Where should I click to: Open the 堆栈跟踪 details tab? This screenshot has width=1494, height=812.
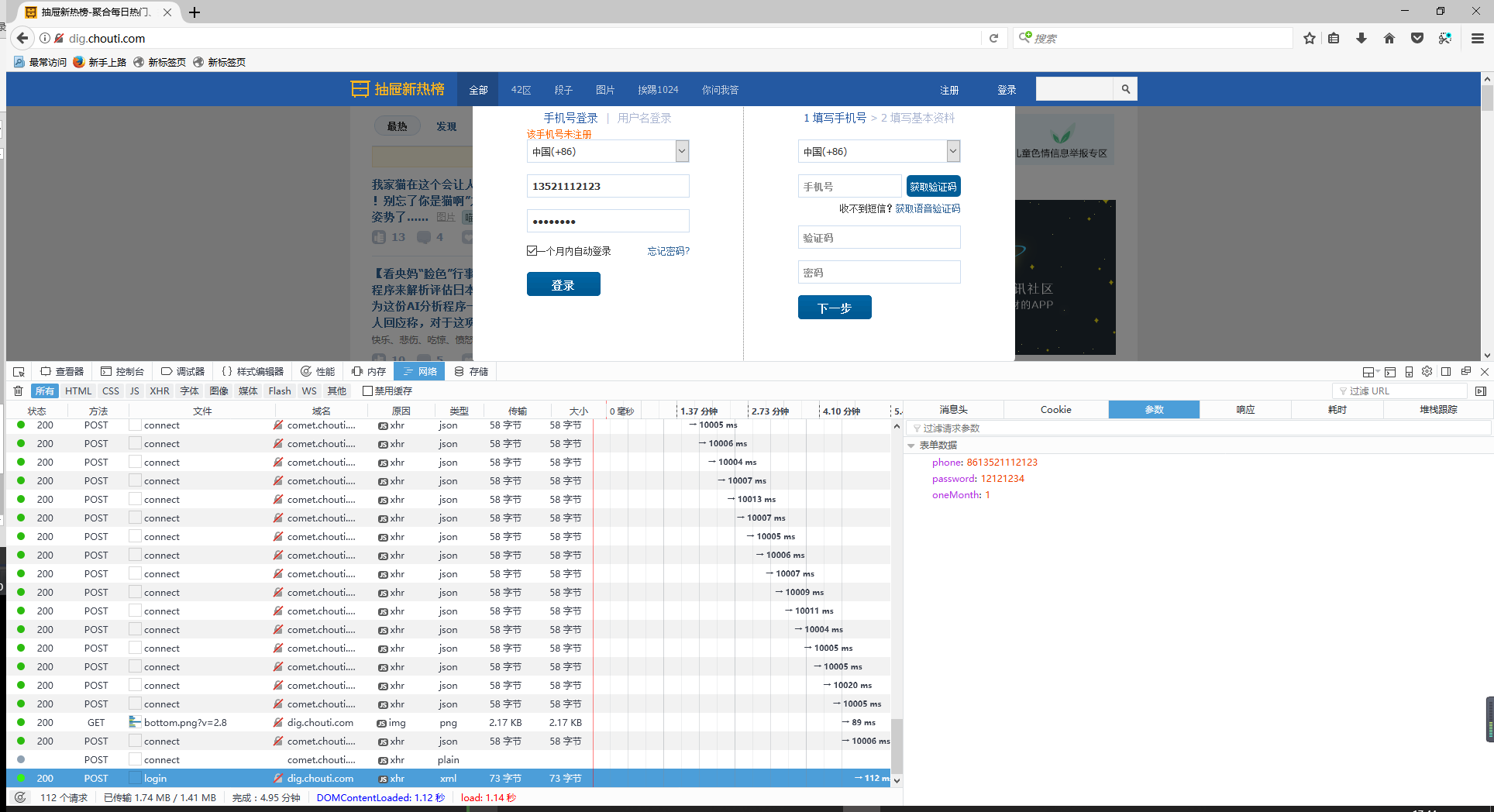(x=1438, y=409)
